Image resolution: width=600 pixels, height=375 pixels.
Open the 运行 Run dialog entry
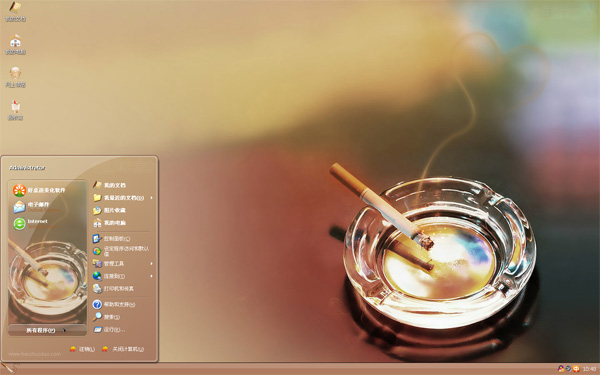[109, 329]
